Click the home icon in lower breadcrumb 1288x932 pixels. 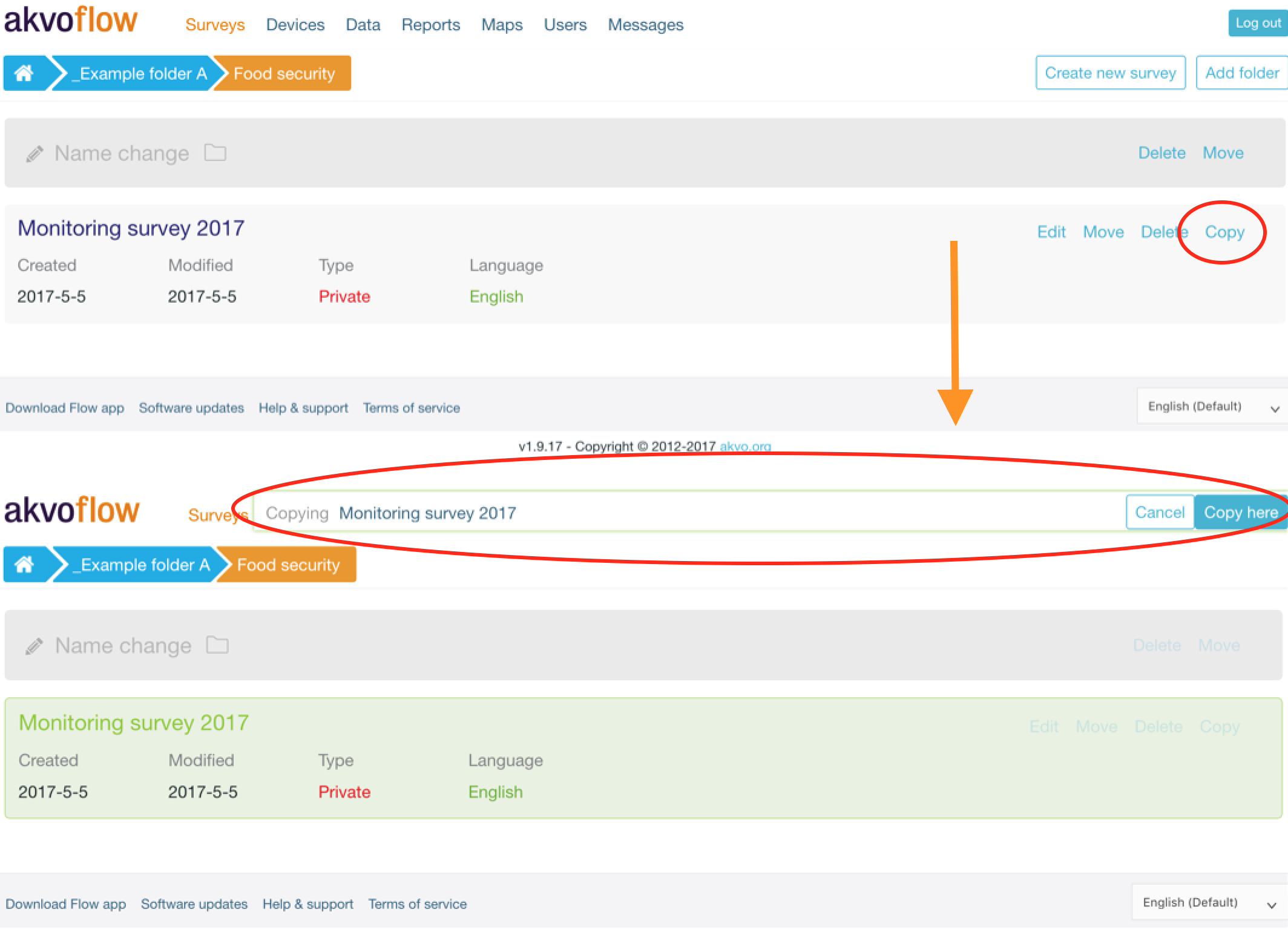pos(24,565)
